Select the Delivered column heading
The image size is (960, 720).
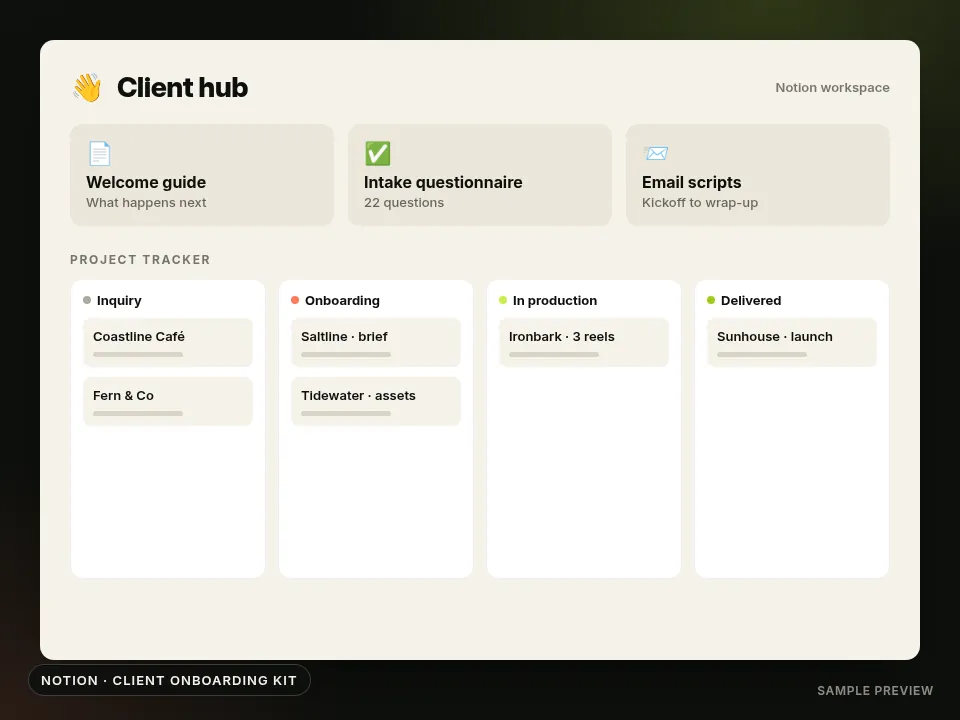751,301
